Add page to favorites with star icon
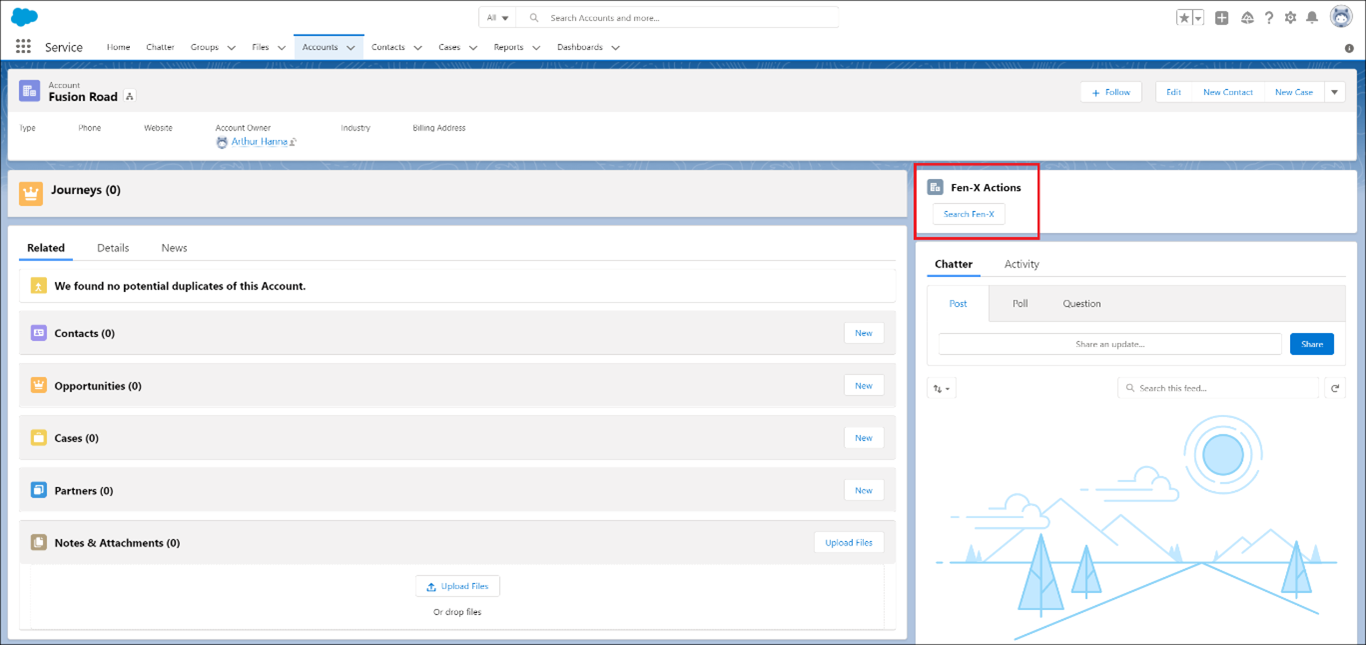The height and width of the screenshot is (645, 1366). click(1184, 18)
